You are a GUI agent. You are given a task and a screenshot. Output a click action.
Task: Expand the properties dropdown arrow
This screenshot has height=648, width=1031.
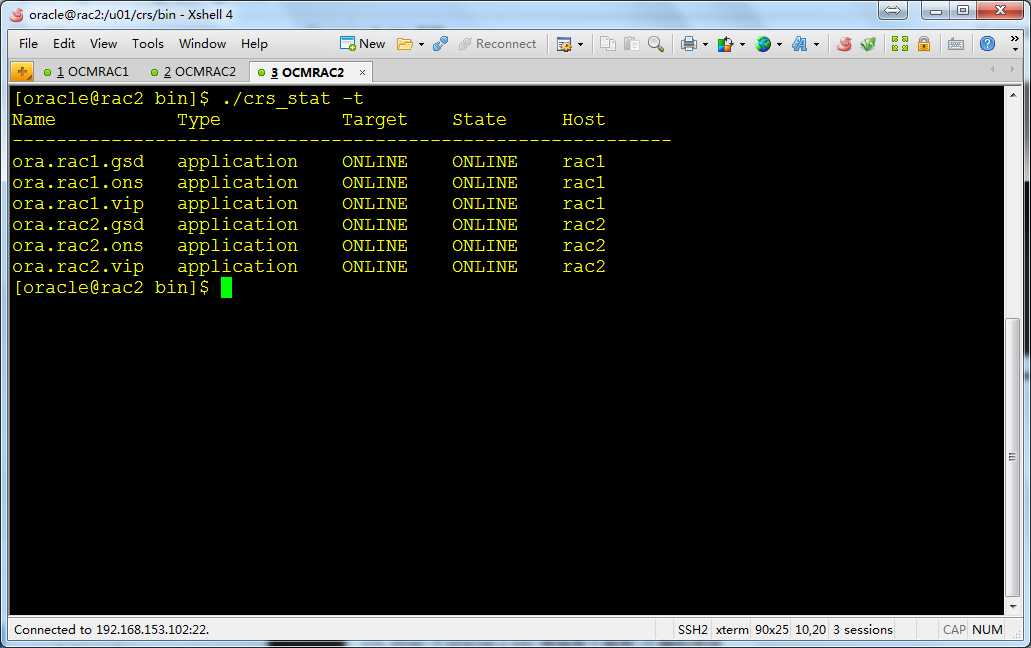580,45
